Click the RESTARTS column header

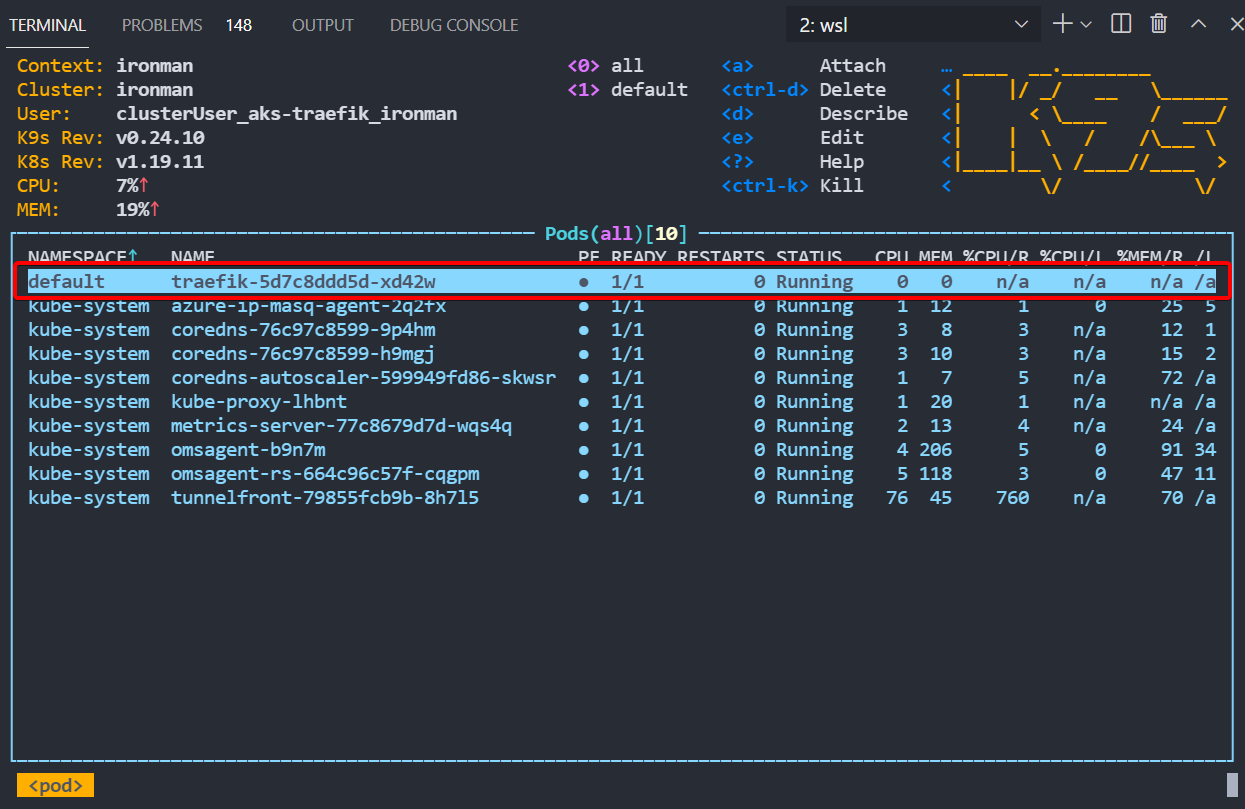pyautogui.click(x=721, y=258)
